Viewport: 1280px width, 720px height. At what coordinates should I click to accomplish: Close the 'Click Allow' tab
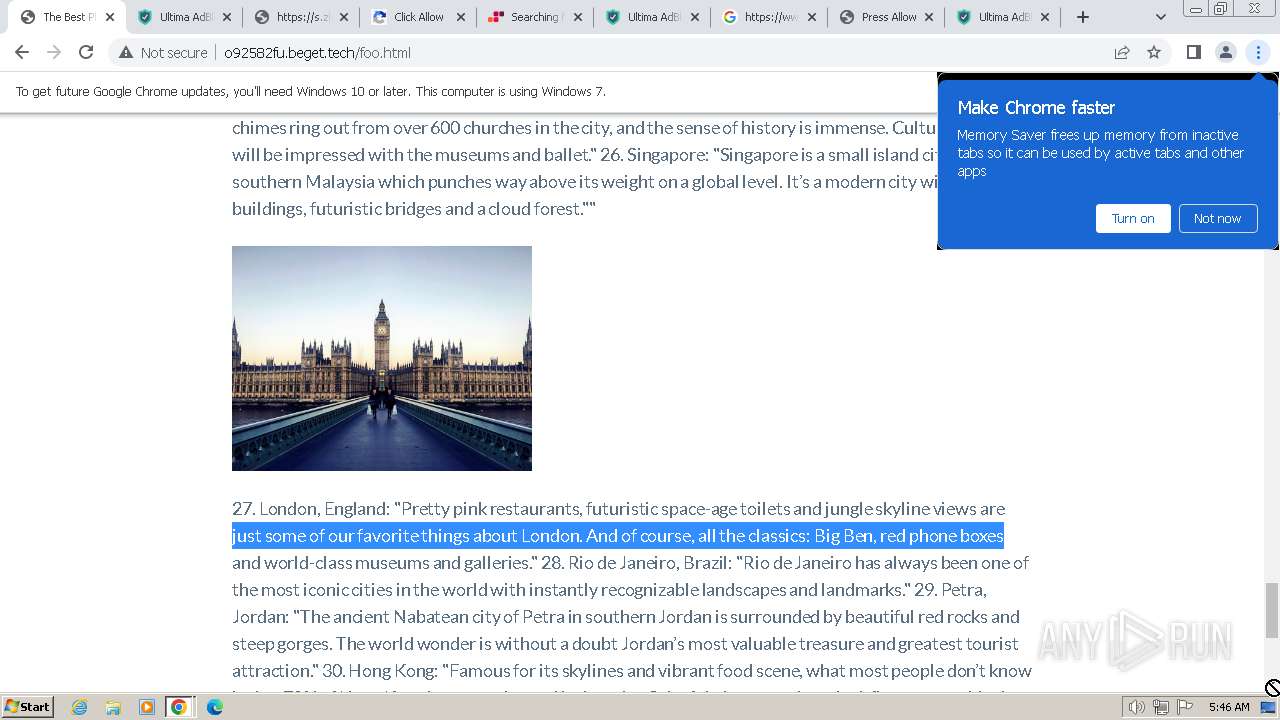[461, 17]
